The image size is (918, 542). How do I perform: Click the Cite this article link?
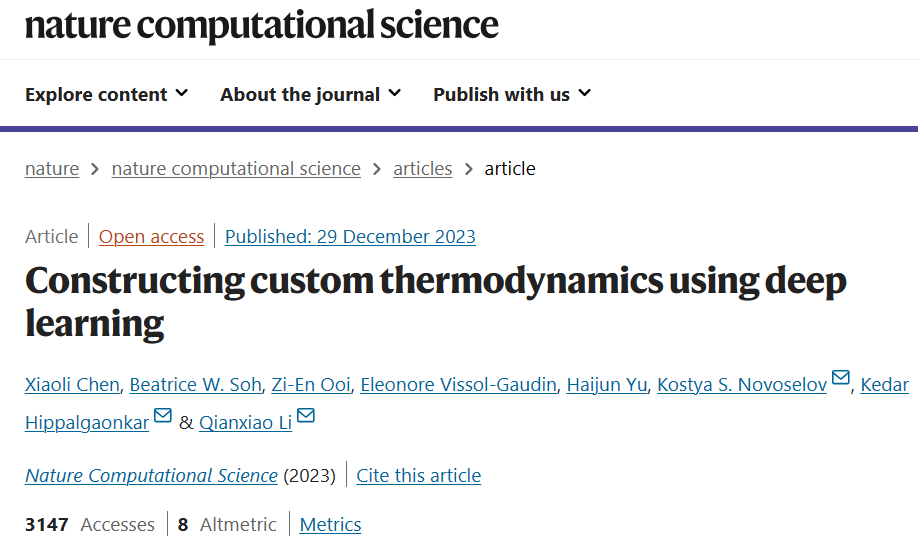419,475
